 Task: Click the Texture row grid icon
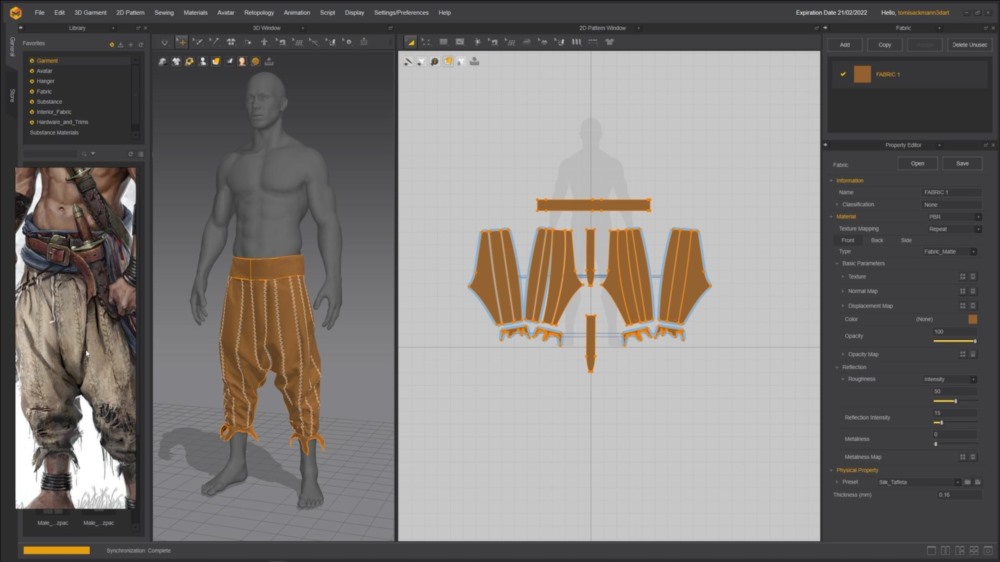962,277
